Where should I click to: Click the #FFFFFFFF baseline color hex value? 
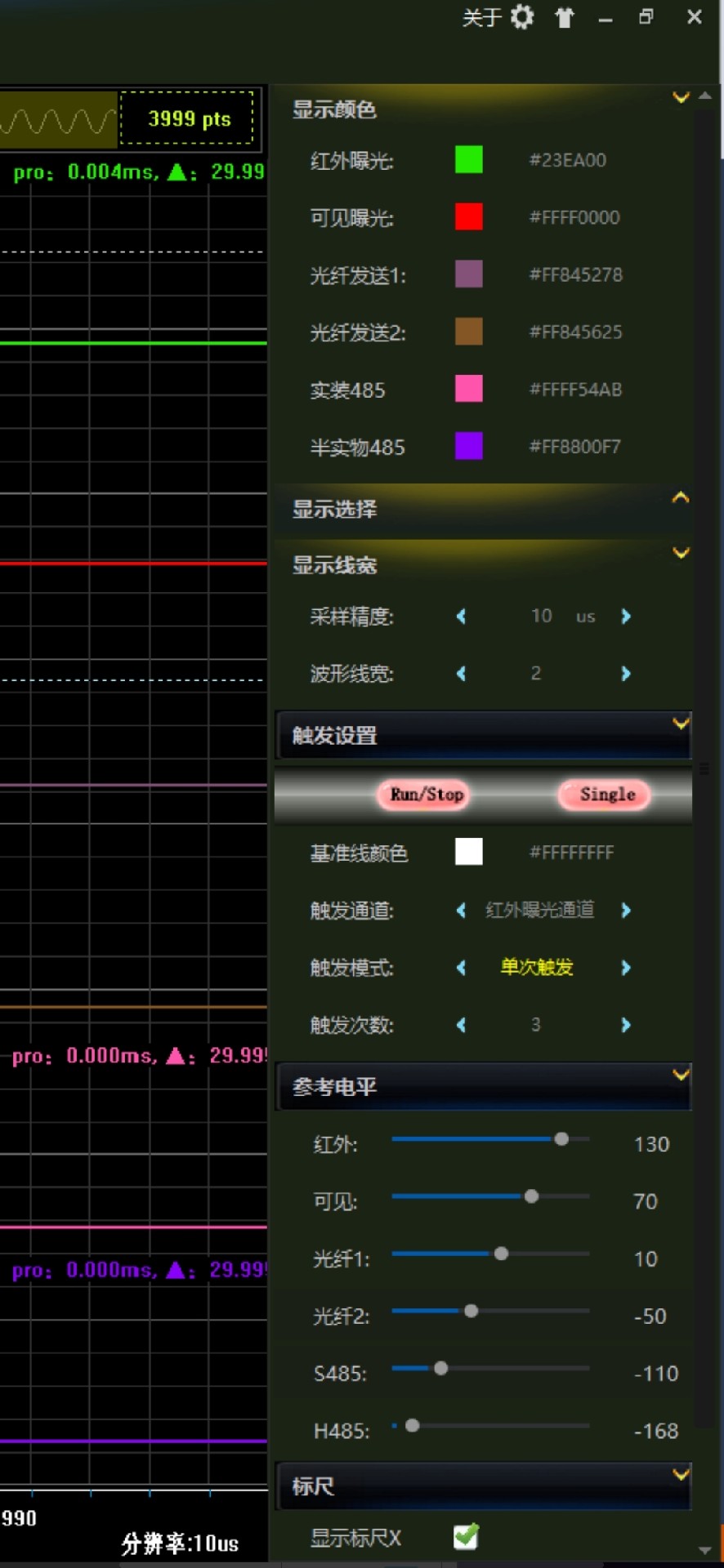tap(572, 853)
